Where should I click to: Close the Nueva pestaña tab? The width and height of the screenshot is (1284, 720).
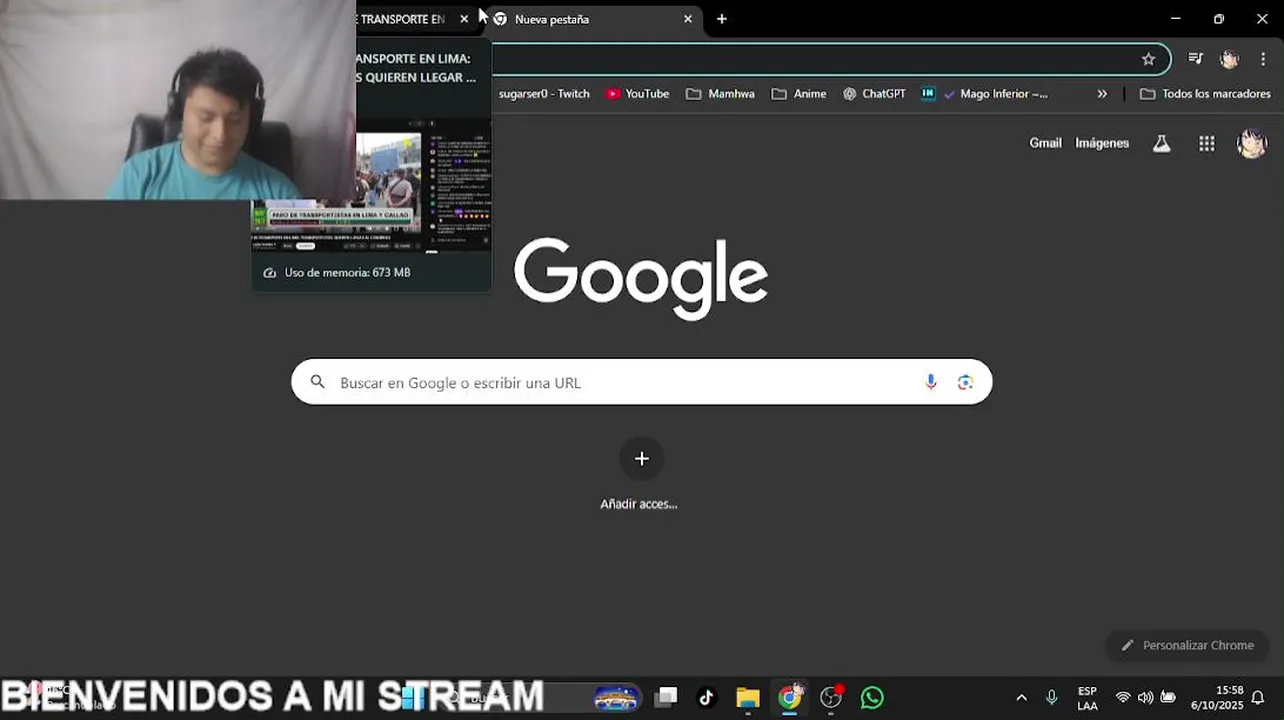coord(688,19)
